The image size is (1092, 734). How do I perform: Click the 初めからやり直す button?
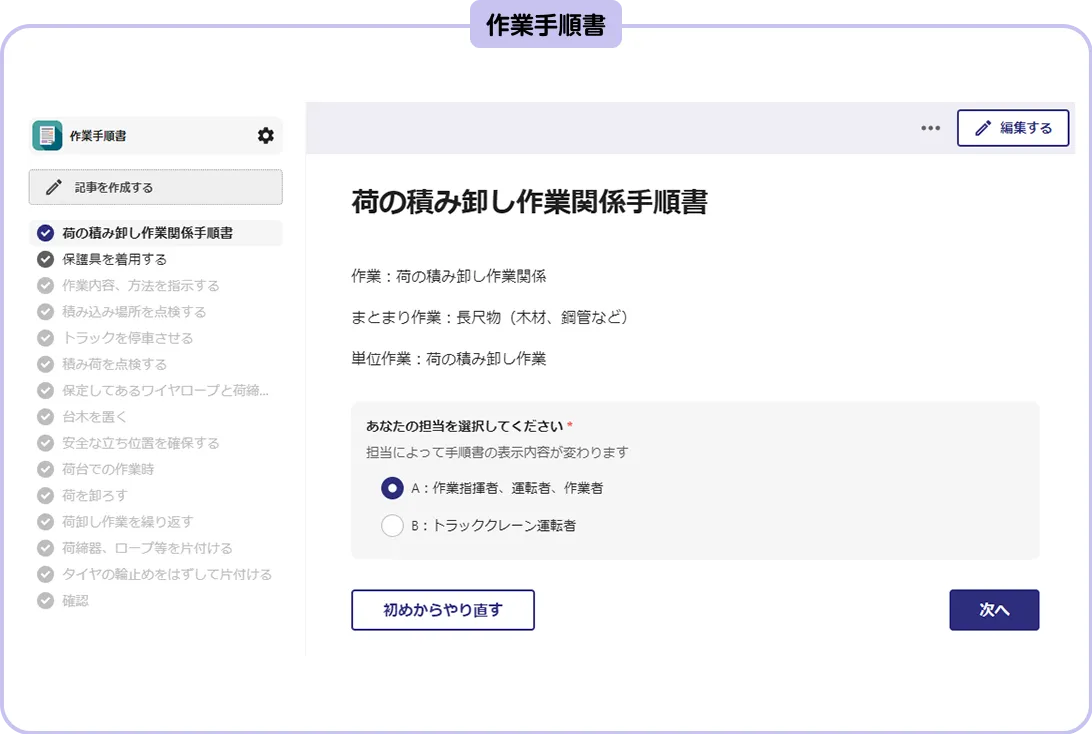(x=443, y=610)
